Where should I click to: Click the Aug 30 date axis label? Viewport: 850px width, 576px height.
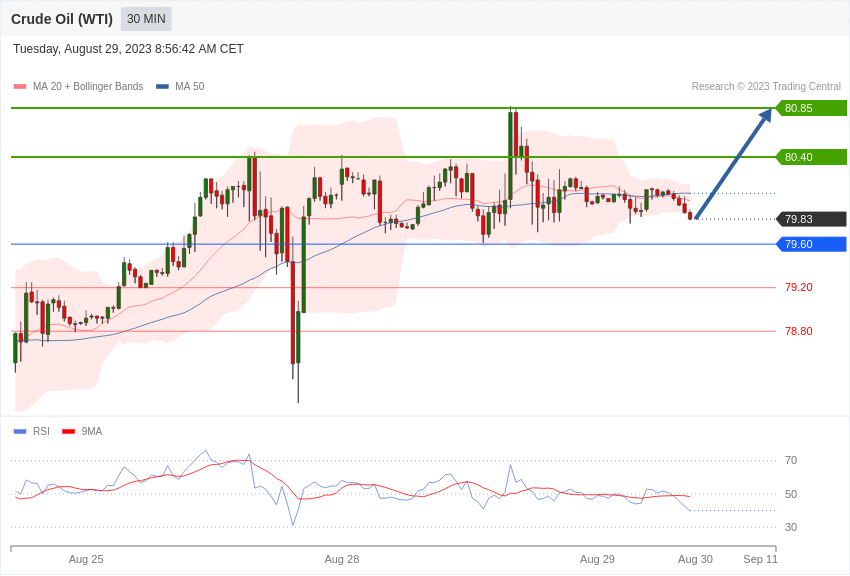(x=696, y=559)
